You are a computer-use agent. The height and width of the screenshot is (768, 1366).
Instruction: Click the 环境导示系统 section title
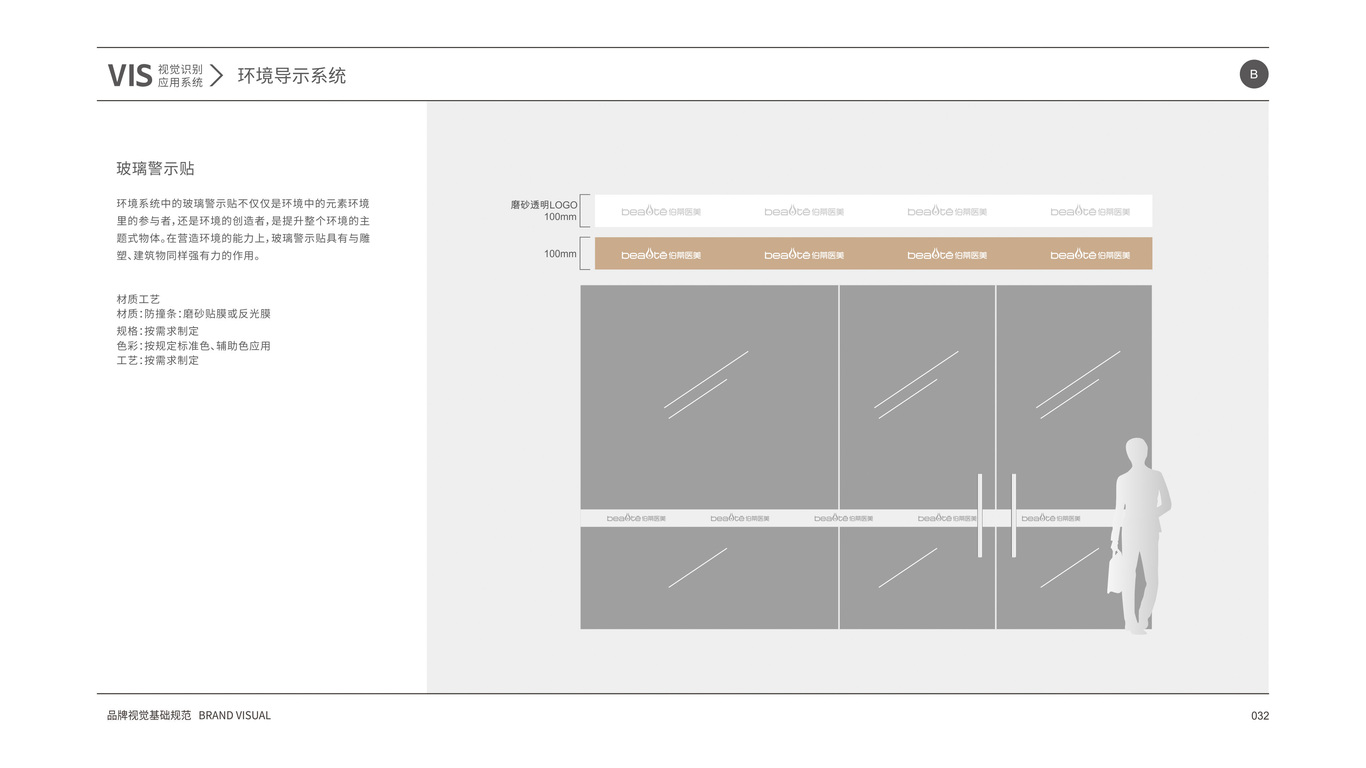[291, 75]
